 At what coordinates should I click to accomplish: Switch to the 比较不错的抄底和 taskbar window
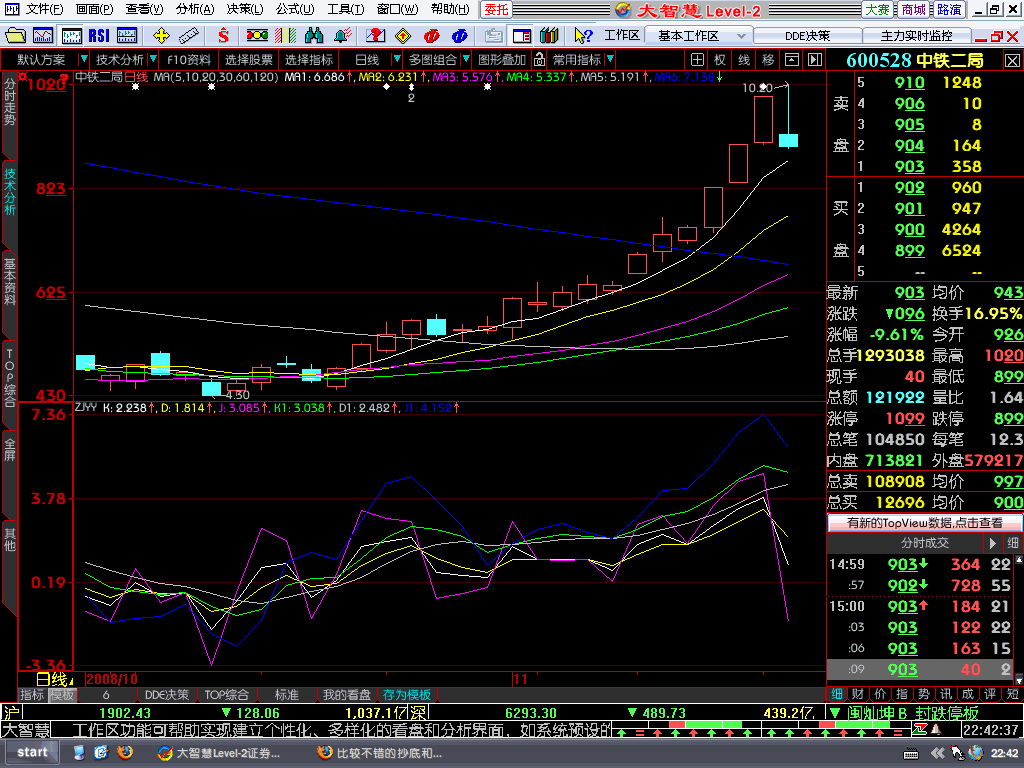(x=380, y=753)
